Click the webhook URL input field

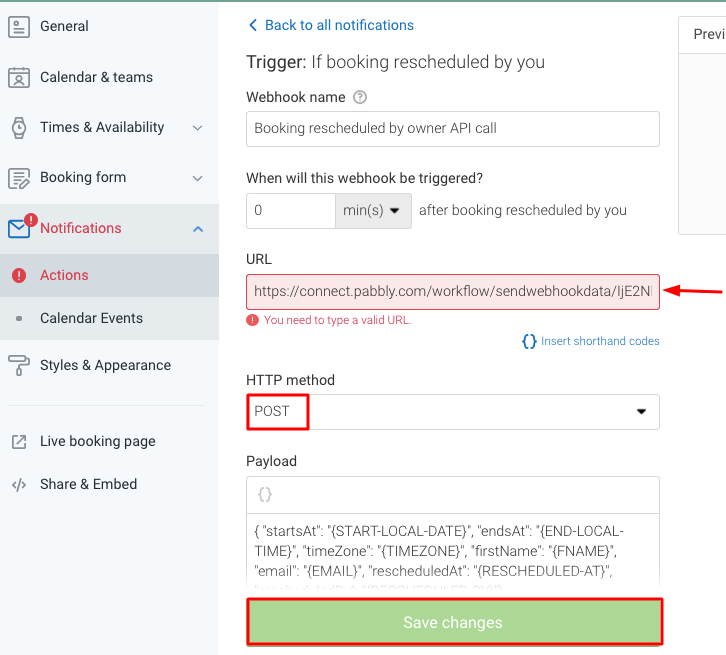pyautogui.click(x=452, y=292)
